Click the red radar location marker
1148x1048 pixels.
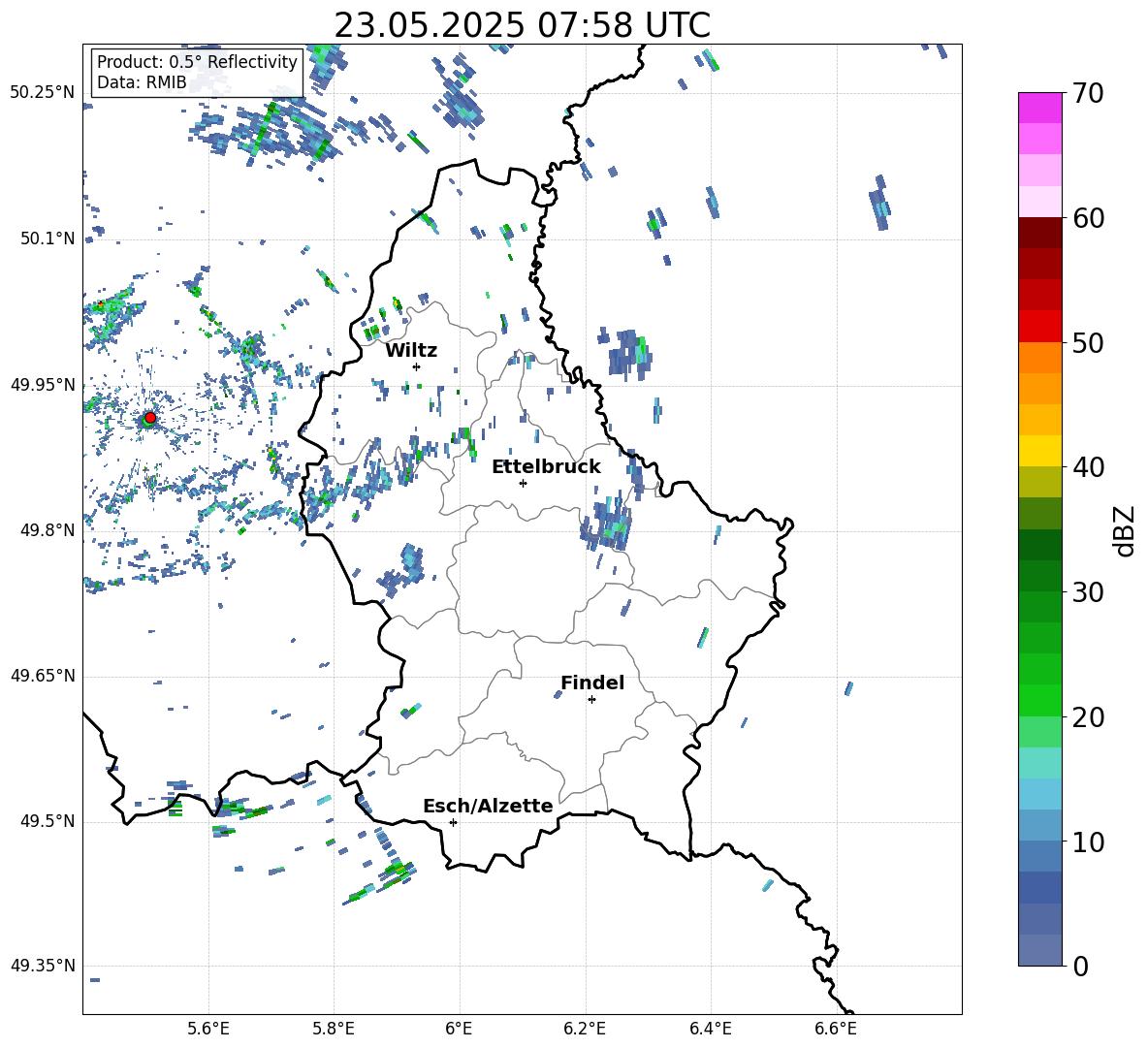pos(150,418)
